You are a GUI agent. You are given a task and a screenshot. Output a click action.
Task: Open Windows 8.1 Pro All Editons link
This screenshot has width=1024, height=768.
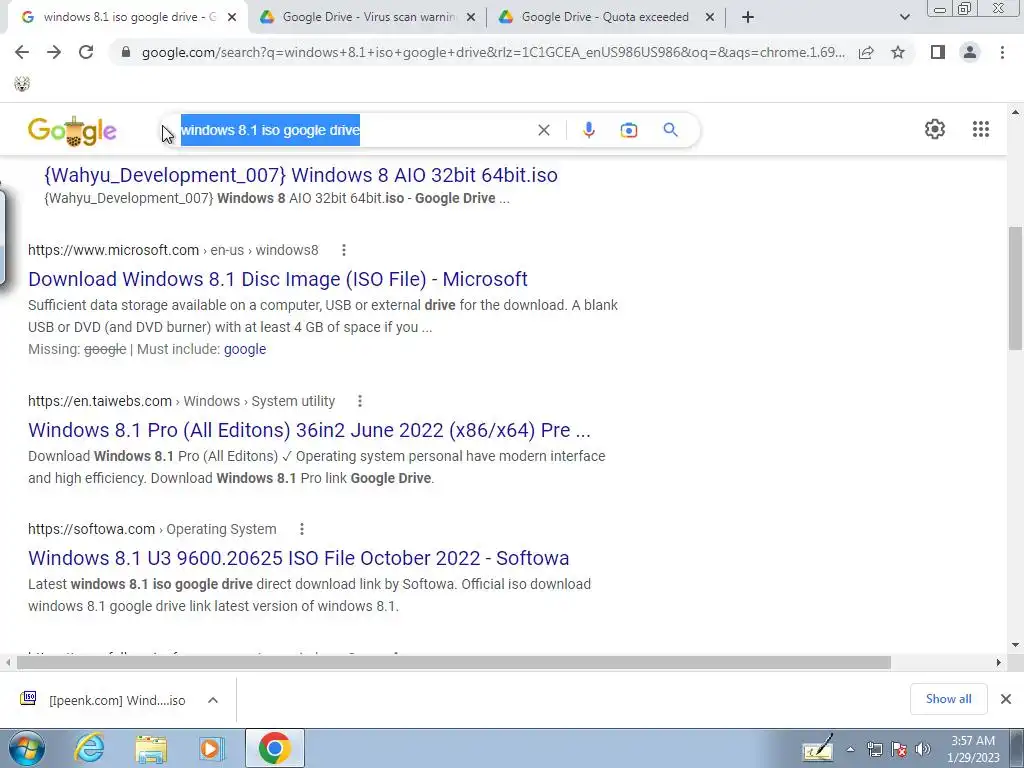[309, 430]
